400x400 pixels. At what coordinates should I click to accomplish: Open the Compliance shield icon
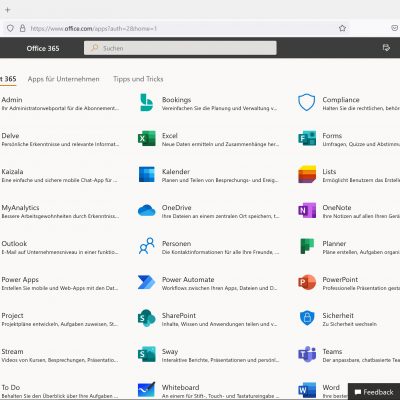tap(307, 102)
